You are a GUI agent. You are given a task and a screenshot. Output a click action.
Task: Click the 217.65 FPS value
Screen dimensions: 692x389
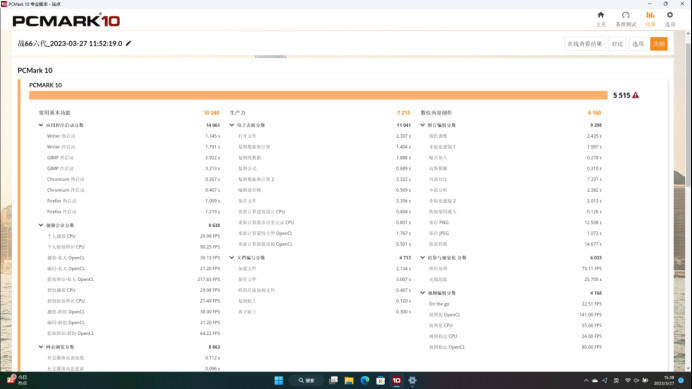point(209,279)
